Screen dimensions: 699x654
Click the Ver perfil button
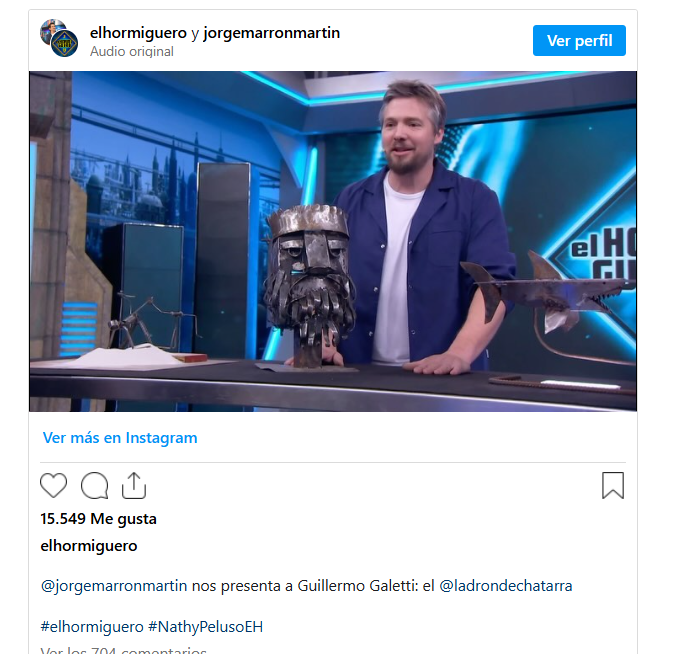pos(579,41)
